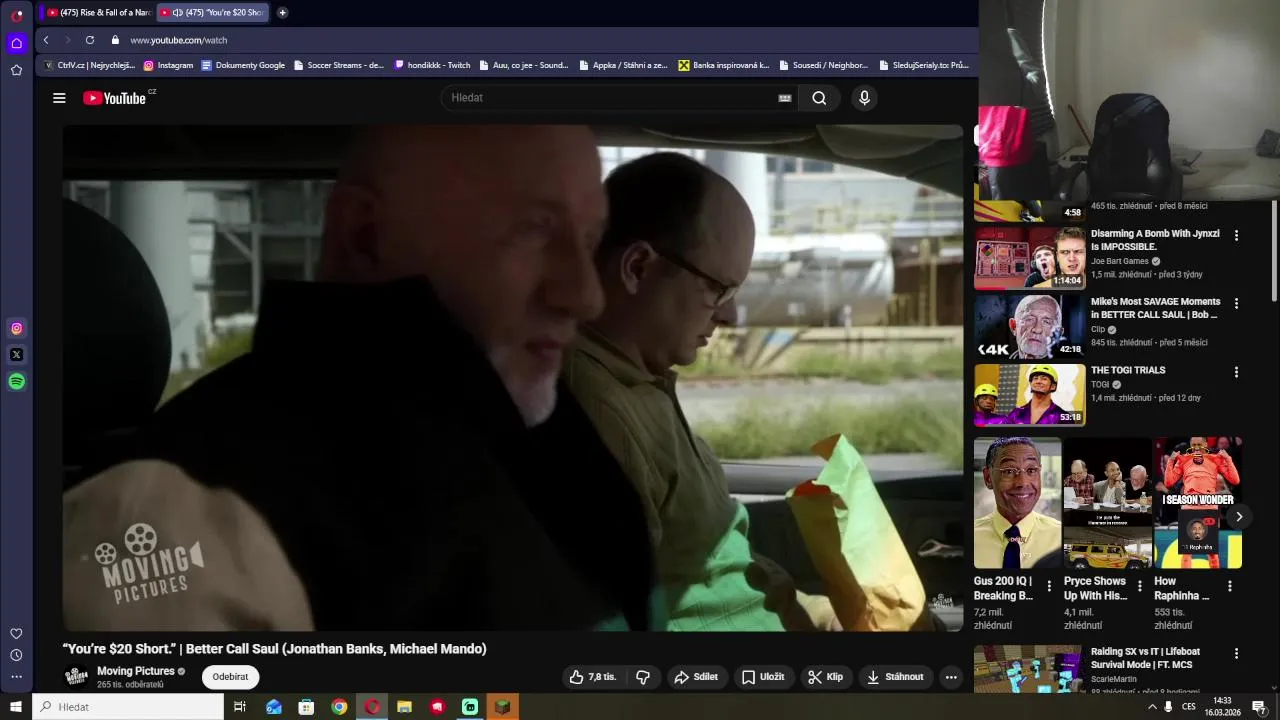Open options for THE TOGI TRIALS video
Screen dimensions: 1280x720
[x=1236, y=372]
